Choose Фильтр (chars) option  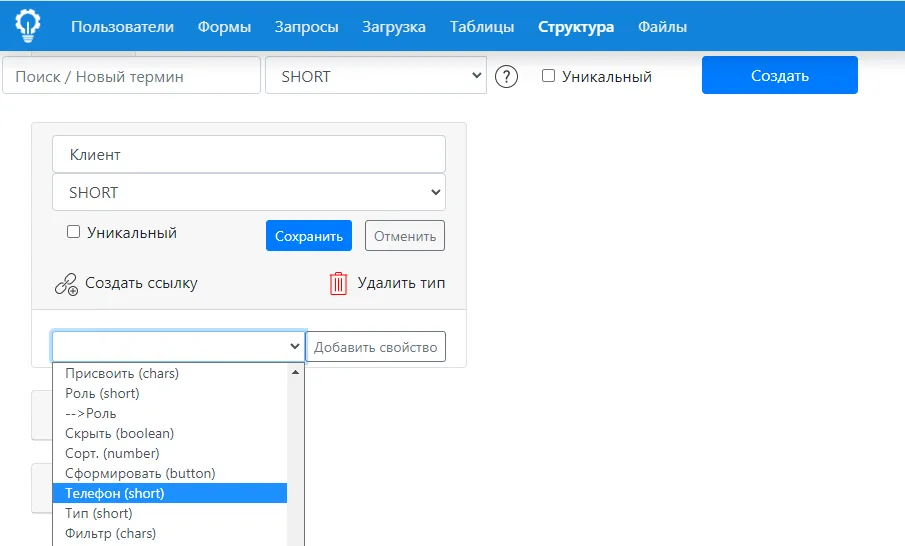(x=170, y=533)
